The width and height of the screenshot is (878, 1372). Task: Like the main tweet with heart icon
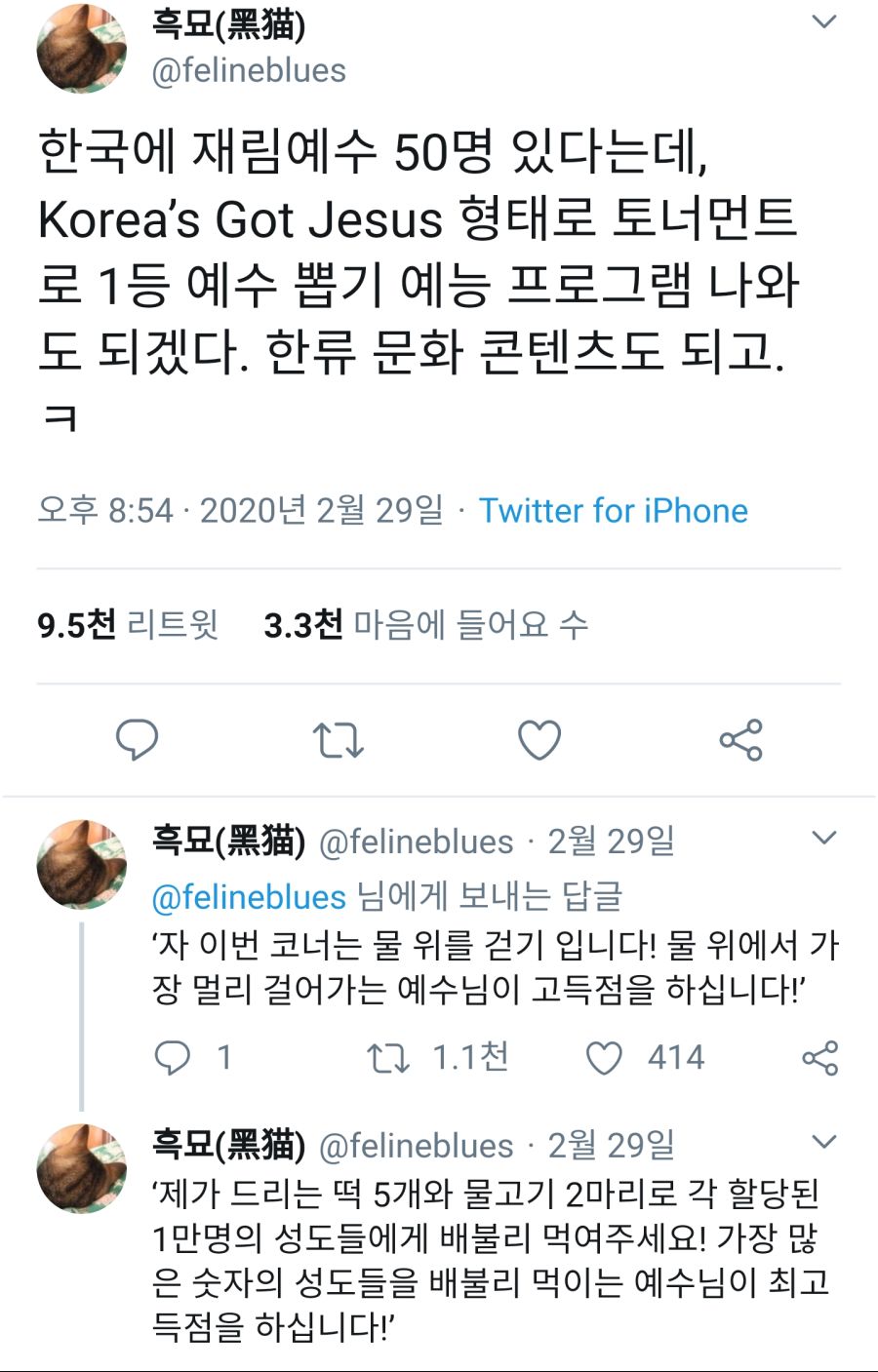(539, 740)
